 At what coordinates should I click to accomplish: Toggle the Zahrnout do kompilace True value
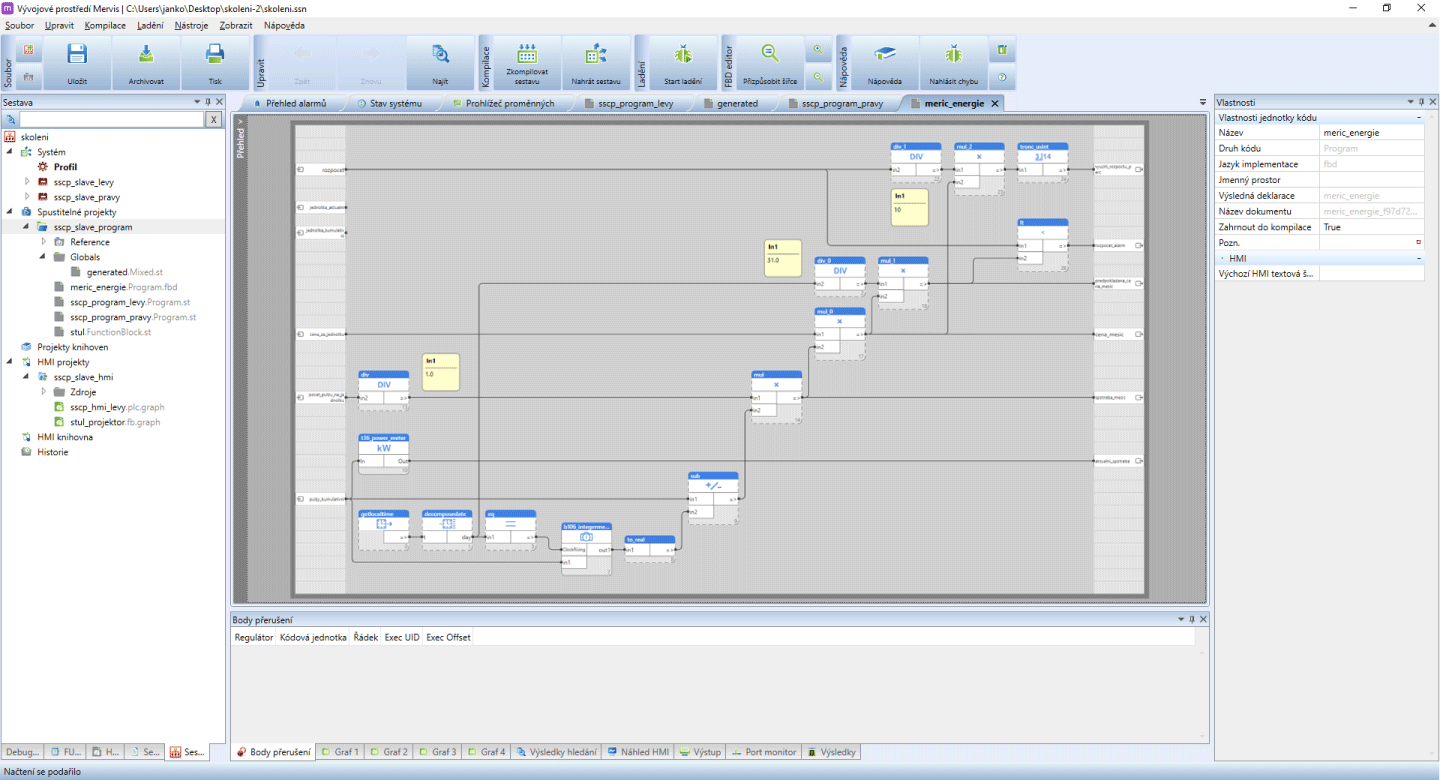(x=1371, y=227)
